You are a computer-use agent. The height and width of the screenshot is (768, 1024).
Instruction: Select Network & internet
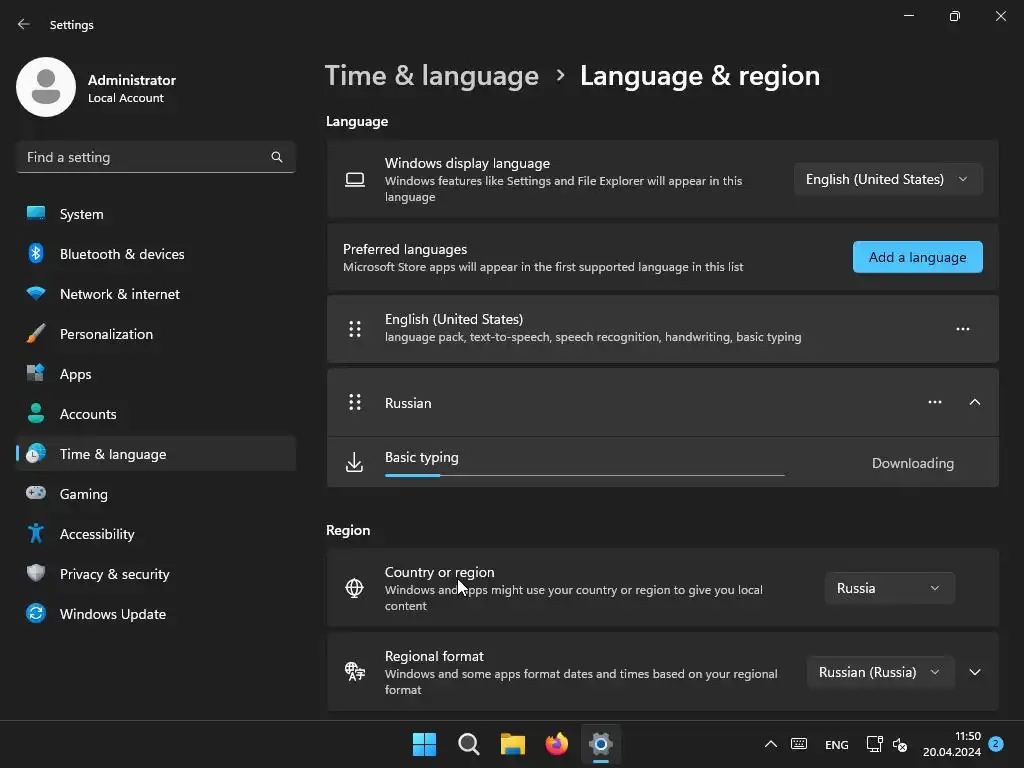155,294
